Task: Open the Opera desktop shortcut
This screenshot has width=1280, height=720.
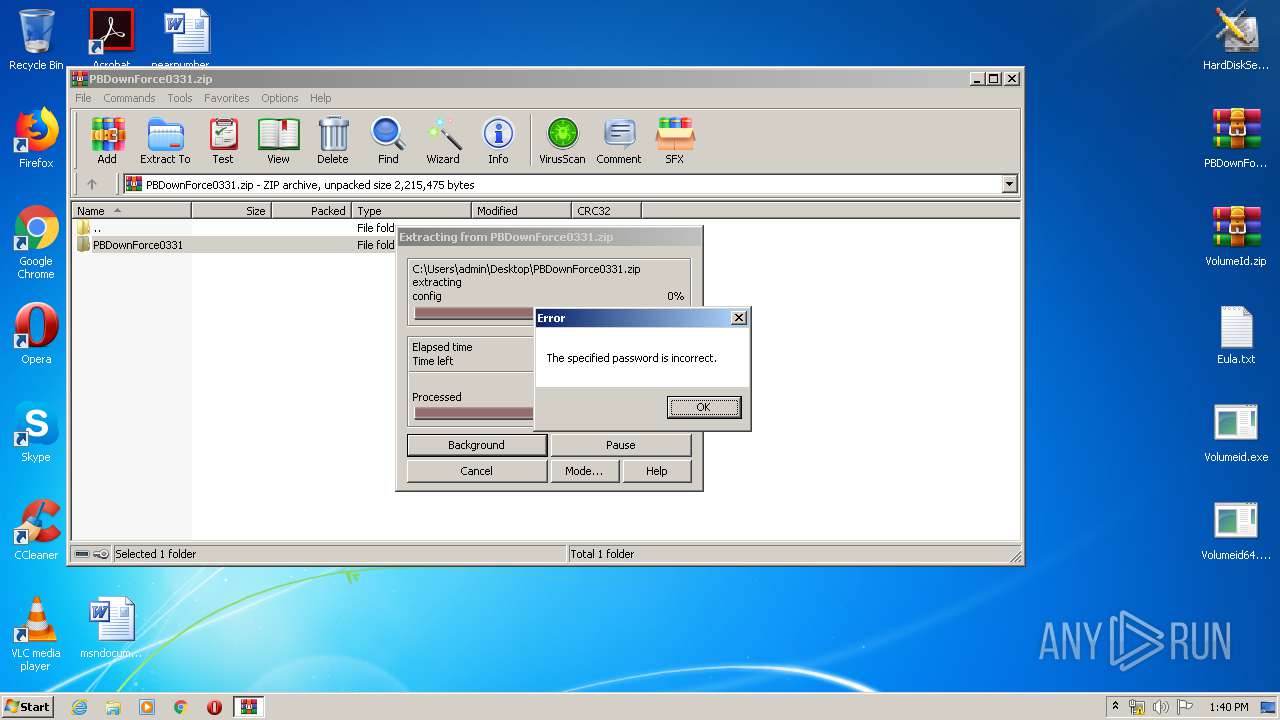Action: tap(36, 334)
